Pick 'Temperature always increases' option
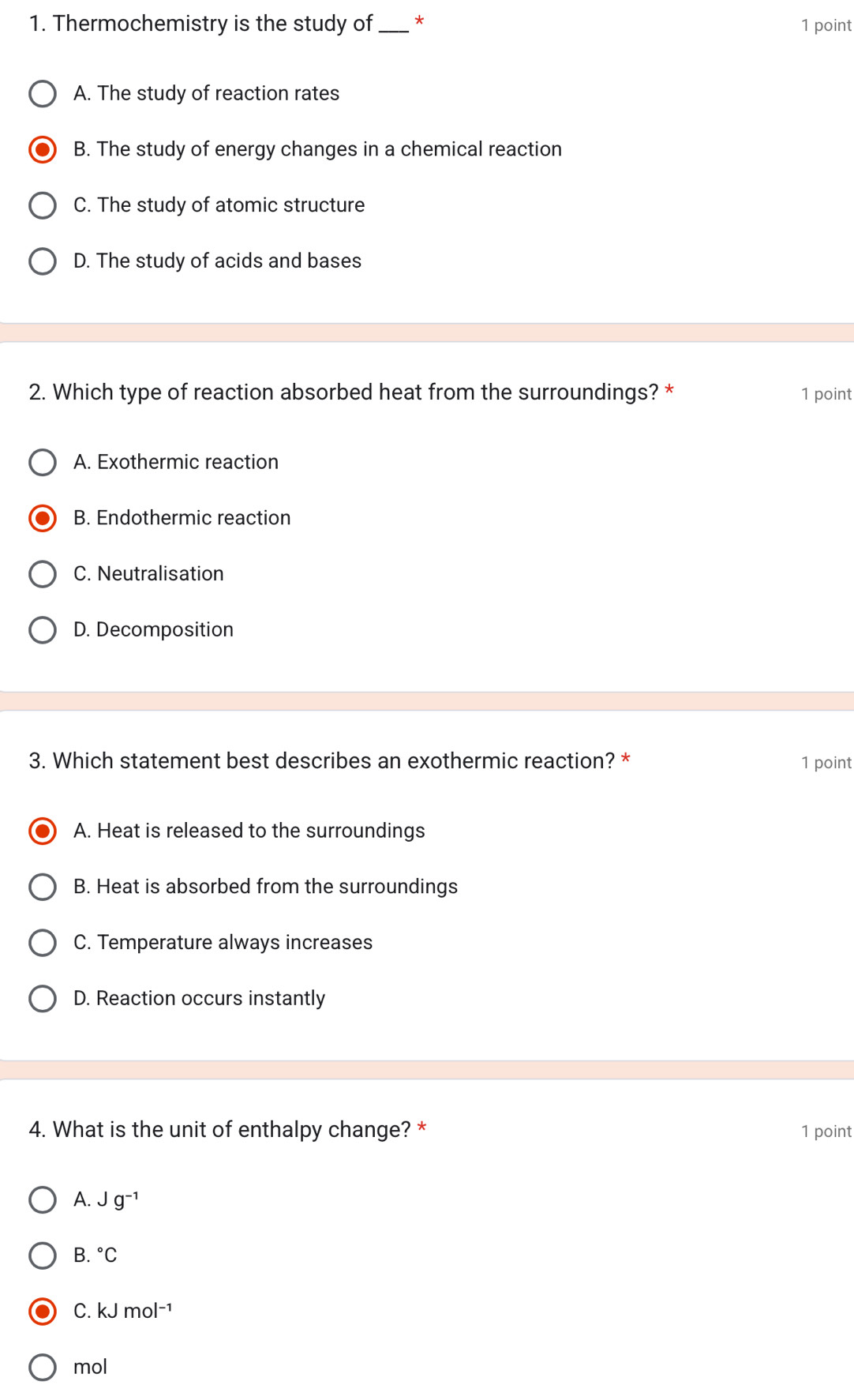The height and width of the screenshot is (1400, 854). [x=43, y=943]
